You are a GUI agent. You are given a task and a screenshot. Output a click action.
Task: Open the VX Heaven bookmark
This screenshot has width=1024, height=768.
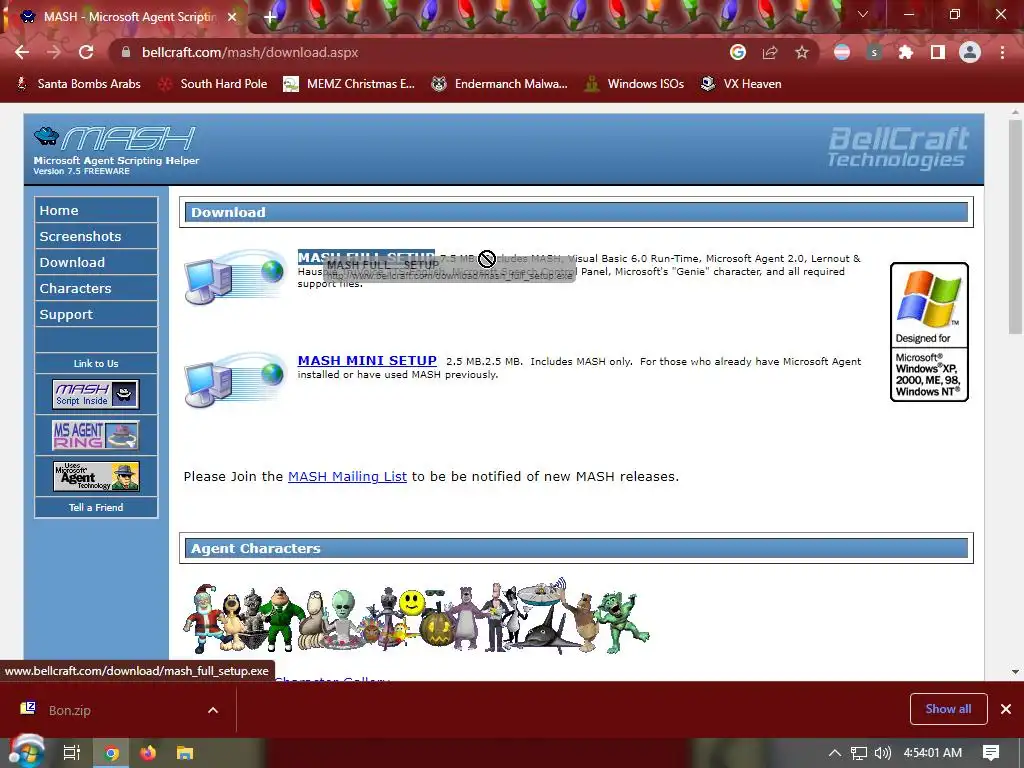pyautogui.click(x=741, y=84)
